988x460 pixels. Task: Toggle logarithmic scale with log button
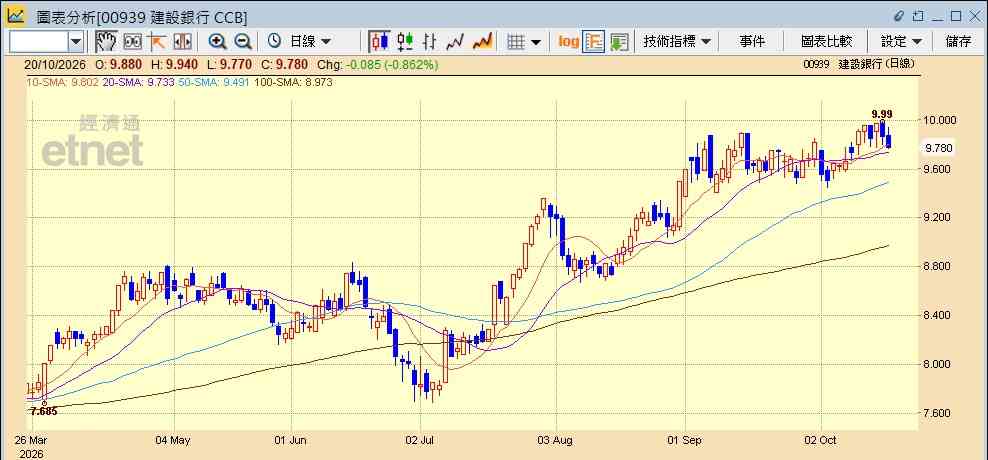tap(568, 42)
